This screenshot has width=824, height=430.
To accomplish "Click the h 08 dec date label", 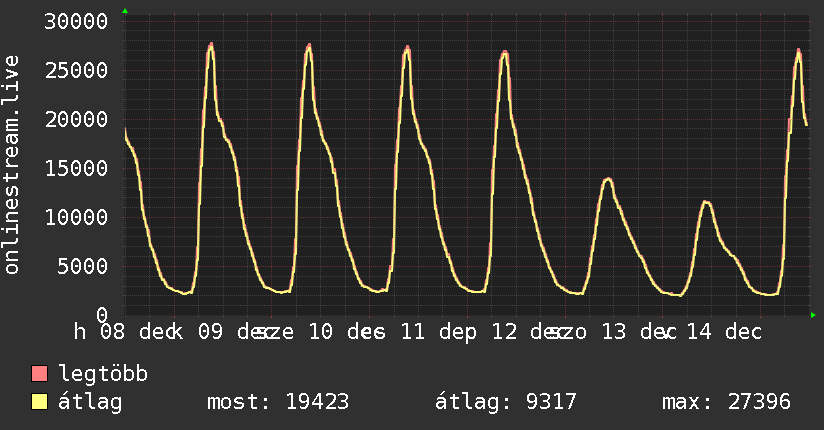I will point(127,332).
